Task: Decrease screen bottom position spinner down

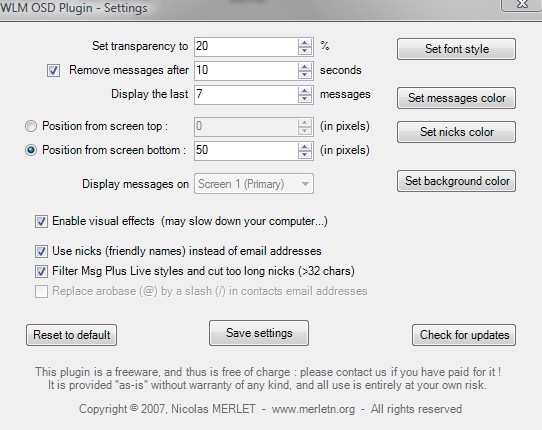Action: (305, 155)
